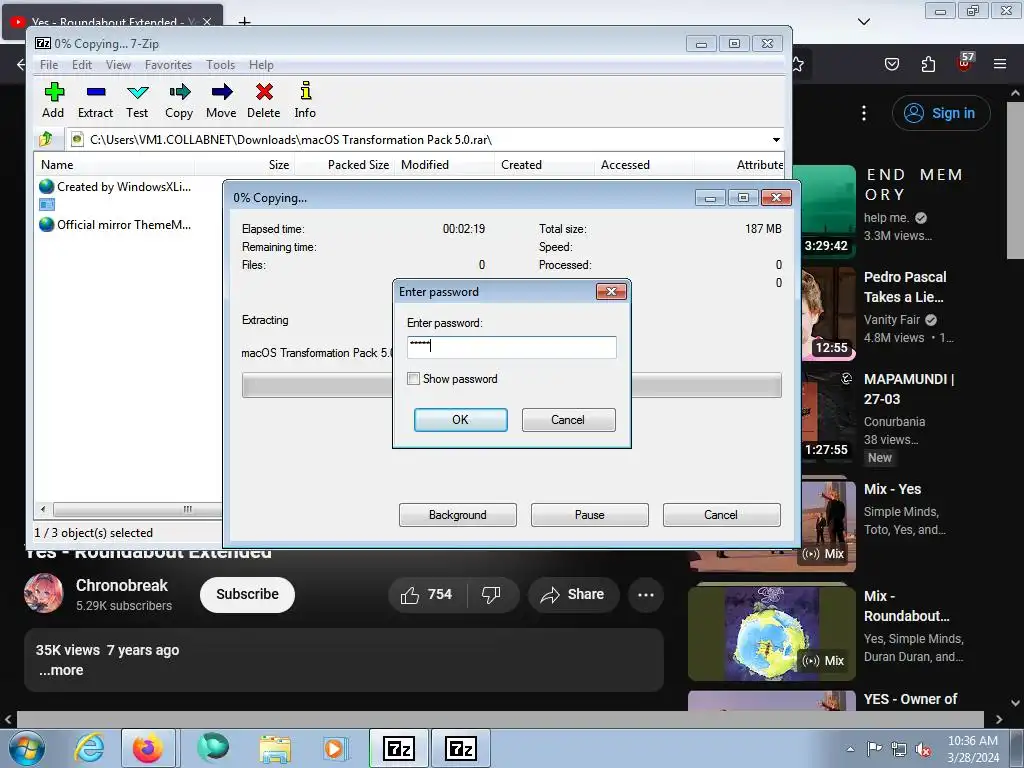Open the View menu in 7-Zip

click(x=118, y=65)
